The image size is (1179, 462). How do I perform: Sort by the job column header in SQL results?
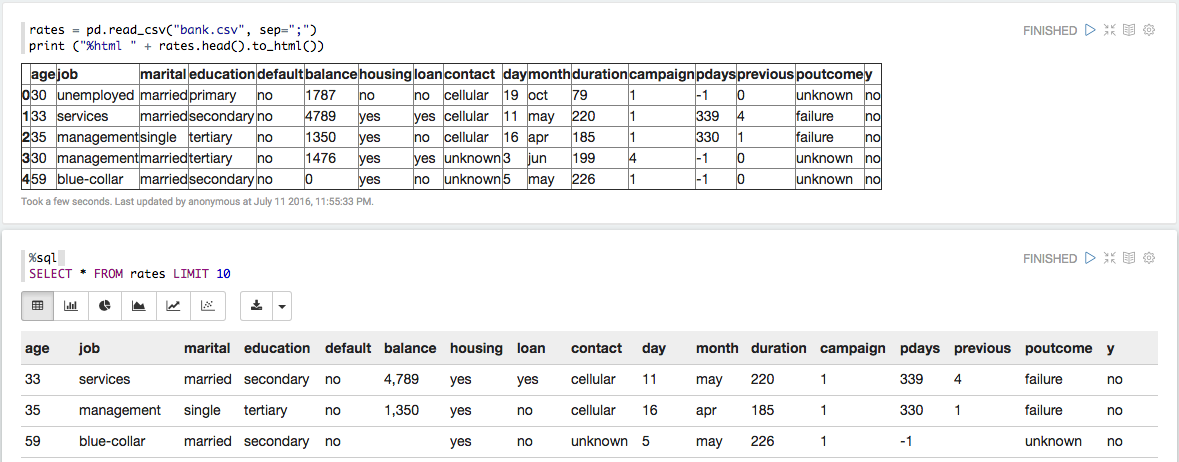click(x=89, y=348)
